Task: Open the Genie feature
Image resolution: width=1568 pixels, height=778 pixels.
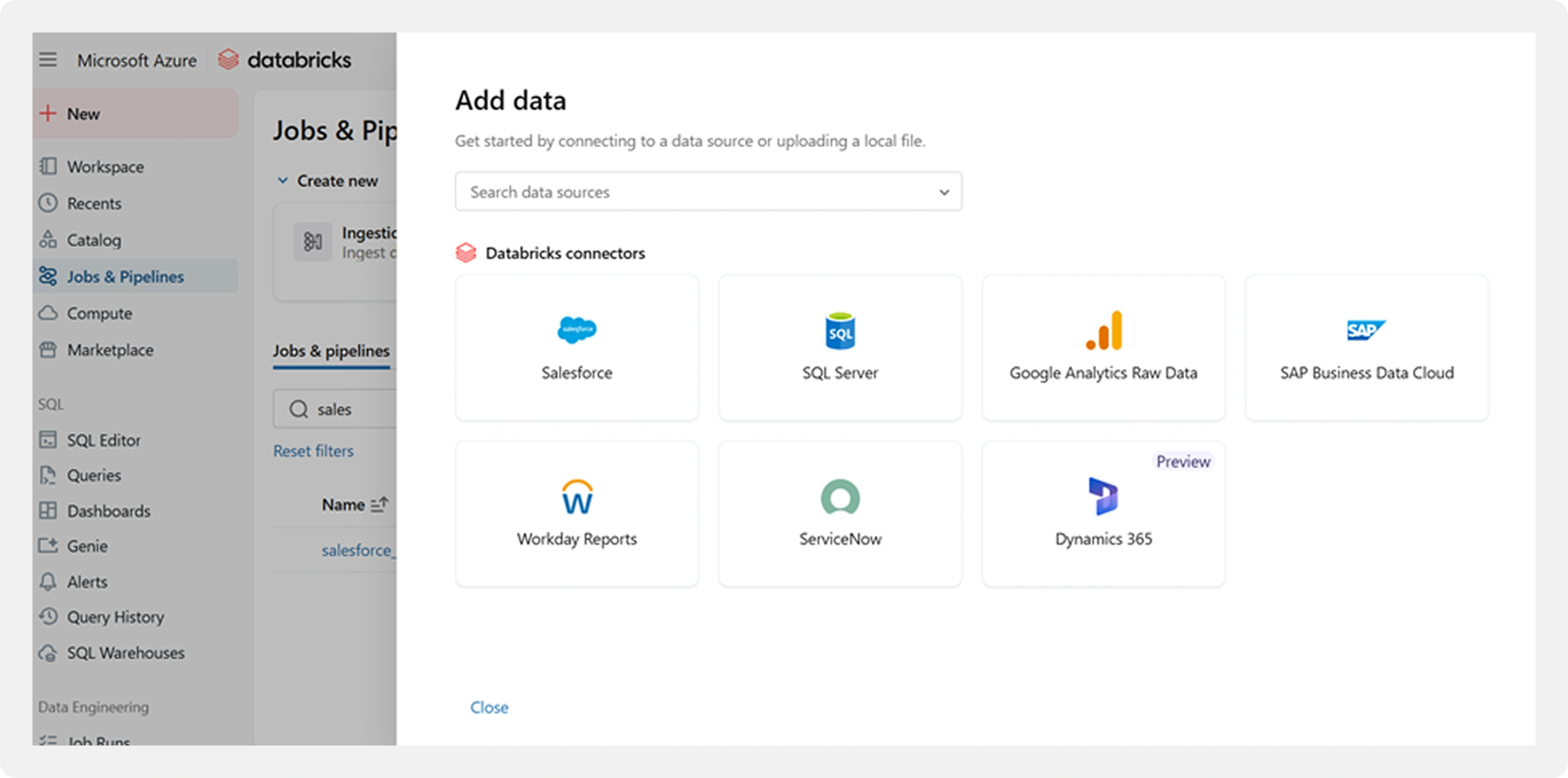Action: [86, 546]
